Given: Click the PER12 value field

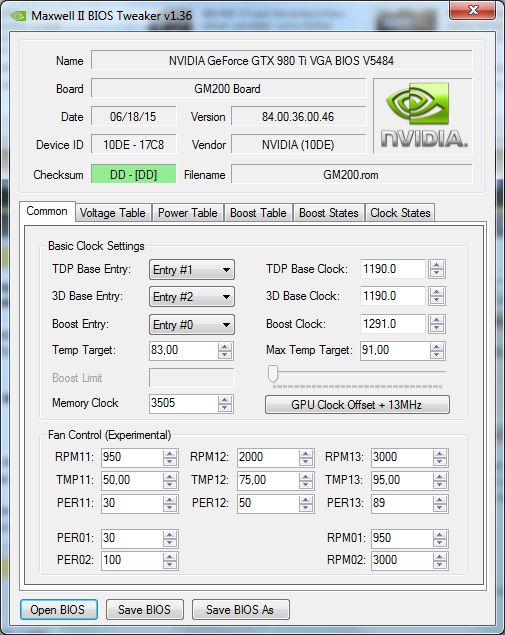Looking at the screenshot, I should click(268, 503).
